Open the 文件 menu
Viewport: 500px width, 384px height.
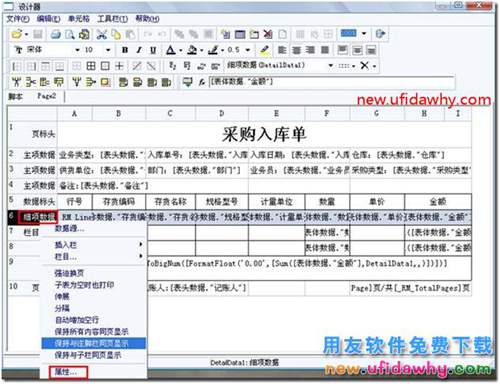18,19
